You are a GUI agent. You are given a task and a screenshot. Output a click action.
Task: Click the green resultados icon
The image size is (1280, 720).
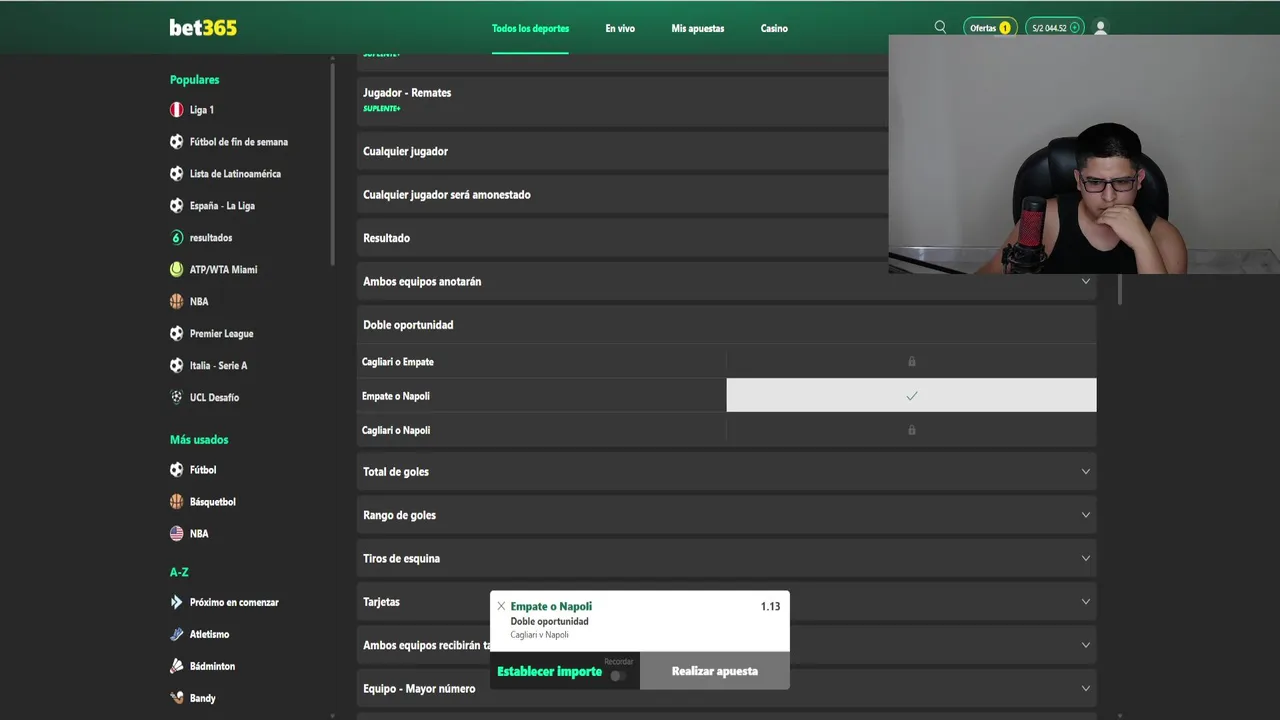(x=177, y=238)
